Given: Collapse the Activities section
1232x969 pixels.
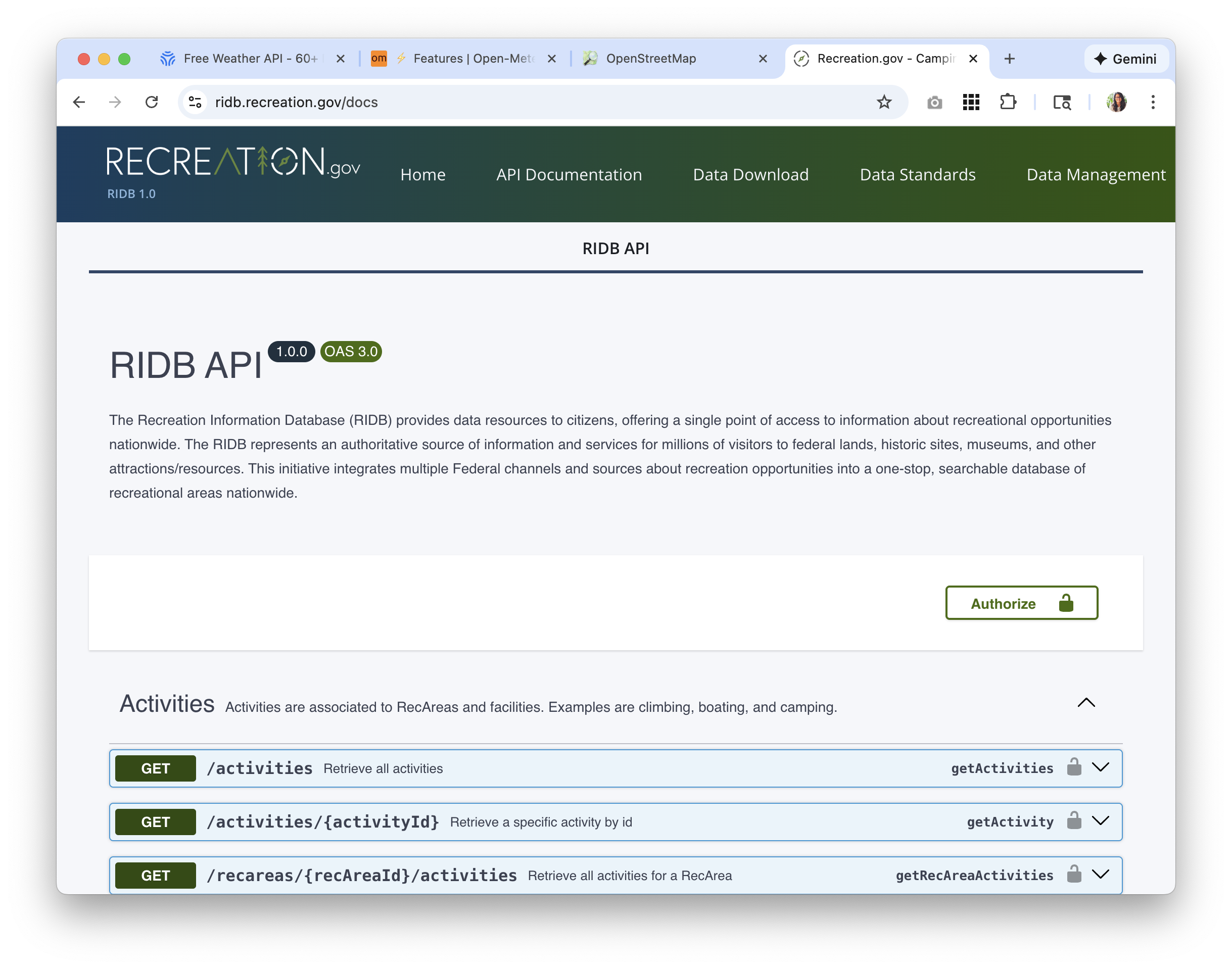Looking at the screenshot, I should pyautogui.click(x=1085, y=703).
